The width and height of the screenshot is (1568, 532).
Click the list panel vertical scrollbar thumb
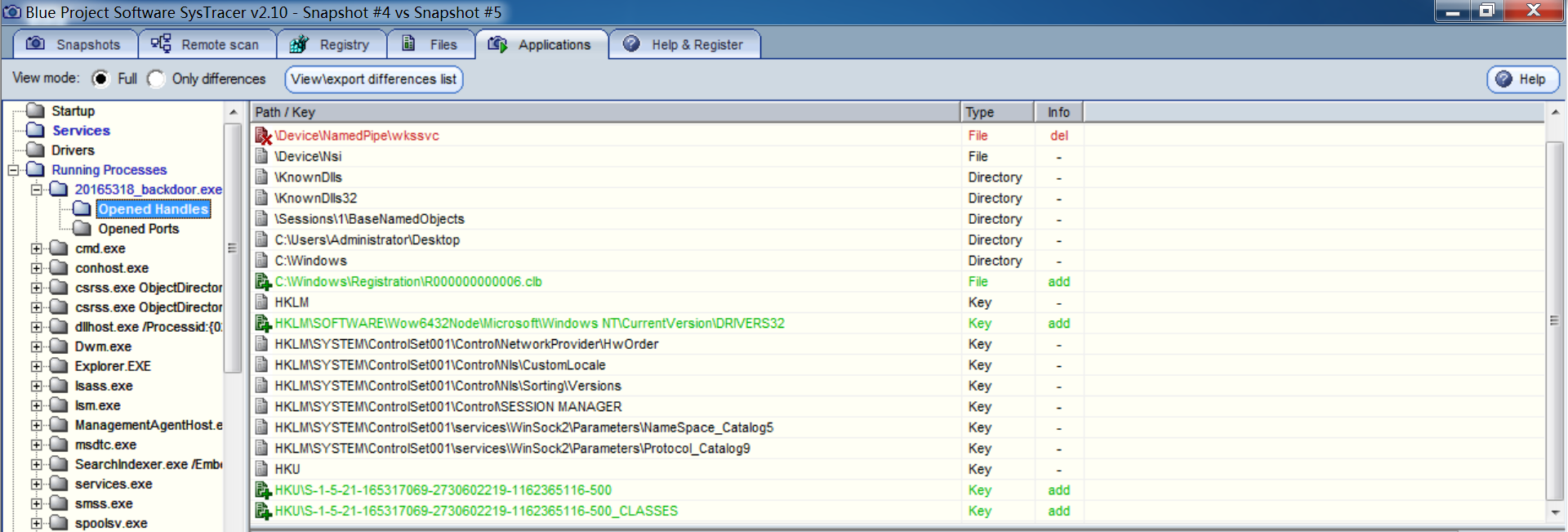coord(1555,320)
